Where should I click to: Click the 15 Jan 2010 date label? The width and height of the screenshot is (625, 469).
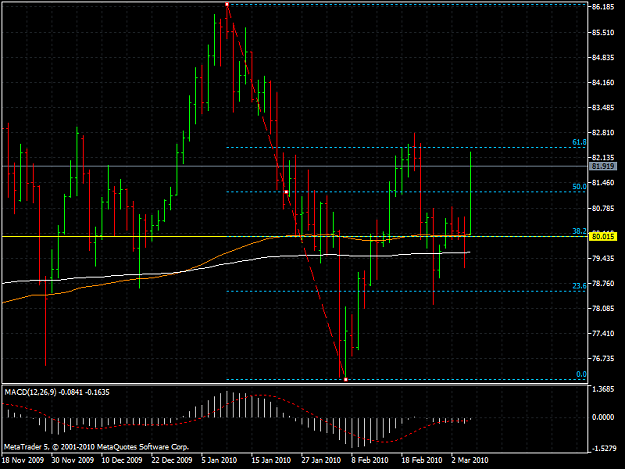(x=271, y=460)
